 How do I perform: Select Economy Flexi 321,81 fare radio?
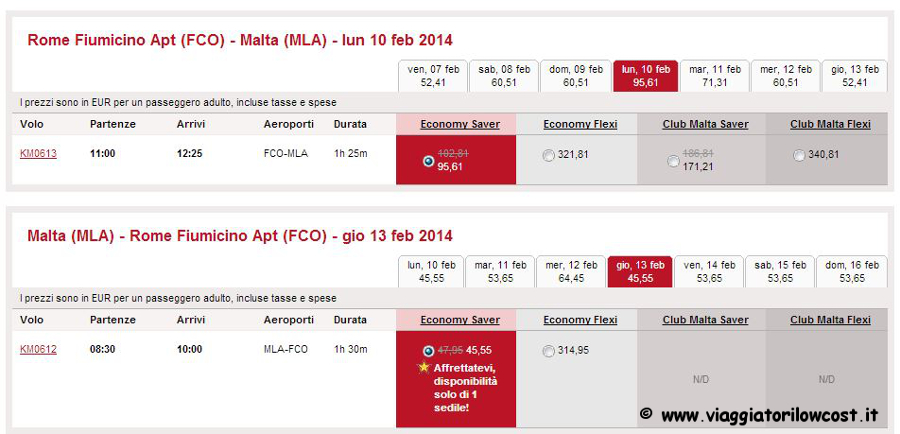point(549,156)
